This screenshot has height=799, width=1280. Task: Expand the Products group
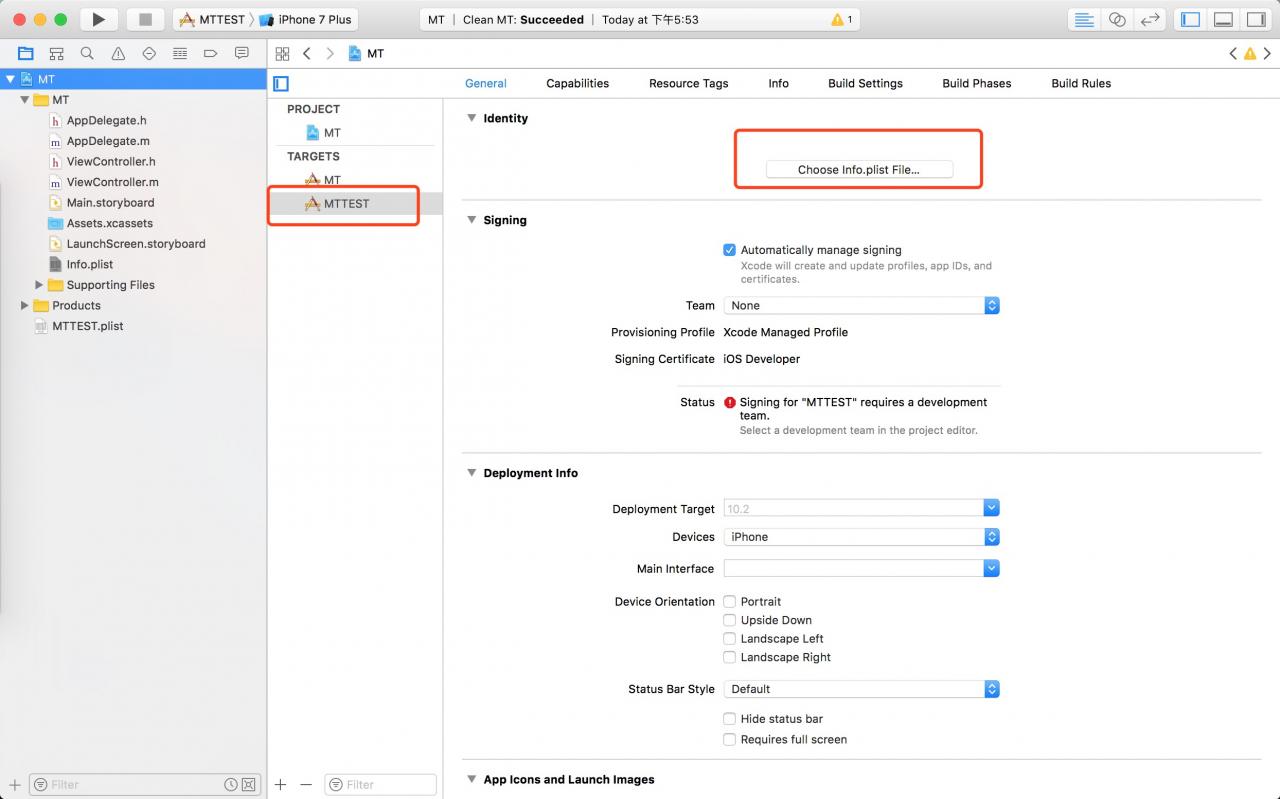[x=25, y=306]
